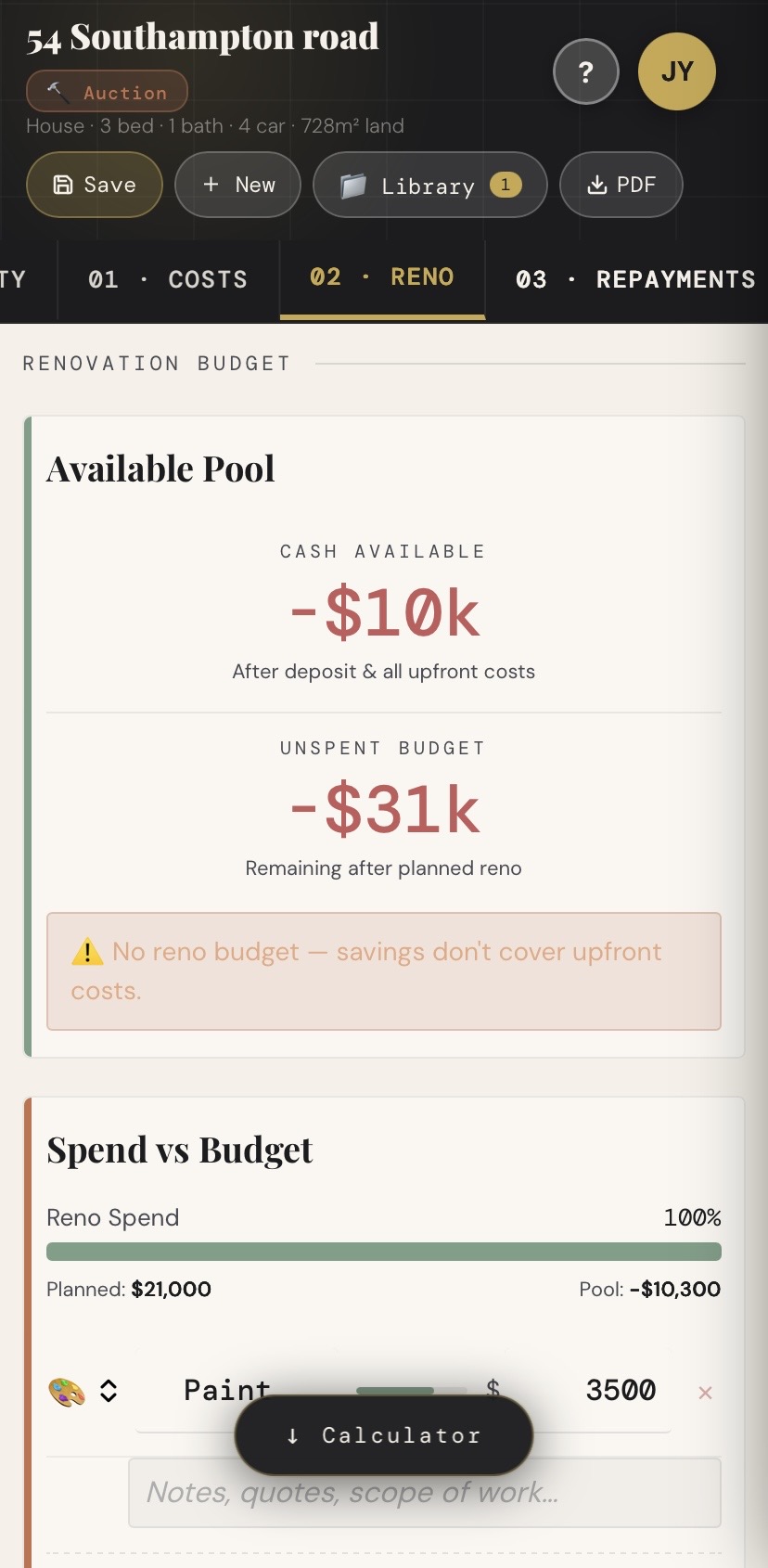Open the Calculator with the pill button
Image resolution: width=768 pixels, height=1568 pixels.
point(383,1435)
